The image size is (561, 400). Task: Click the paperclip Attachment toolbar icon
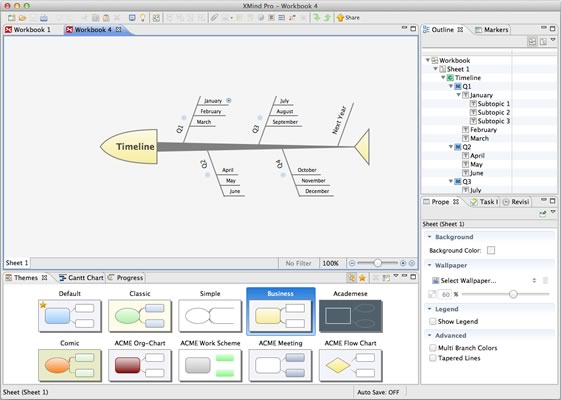[x=214, y=18]
